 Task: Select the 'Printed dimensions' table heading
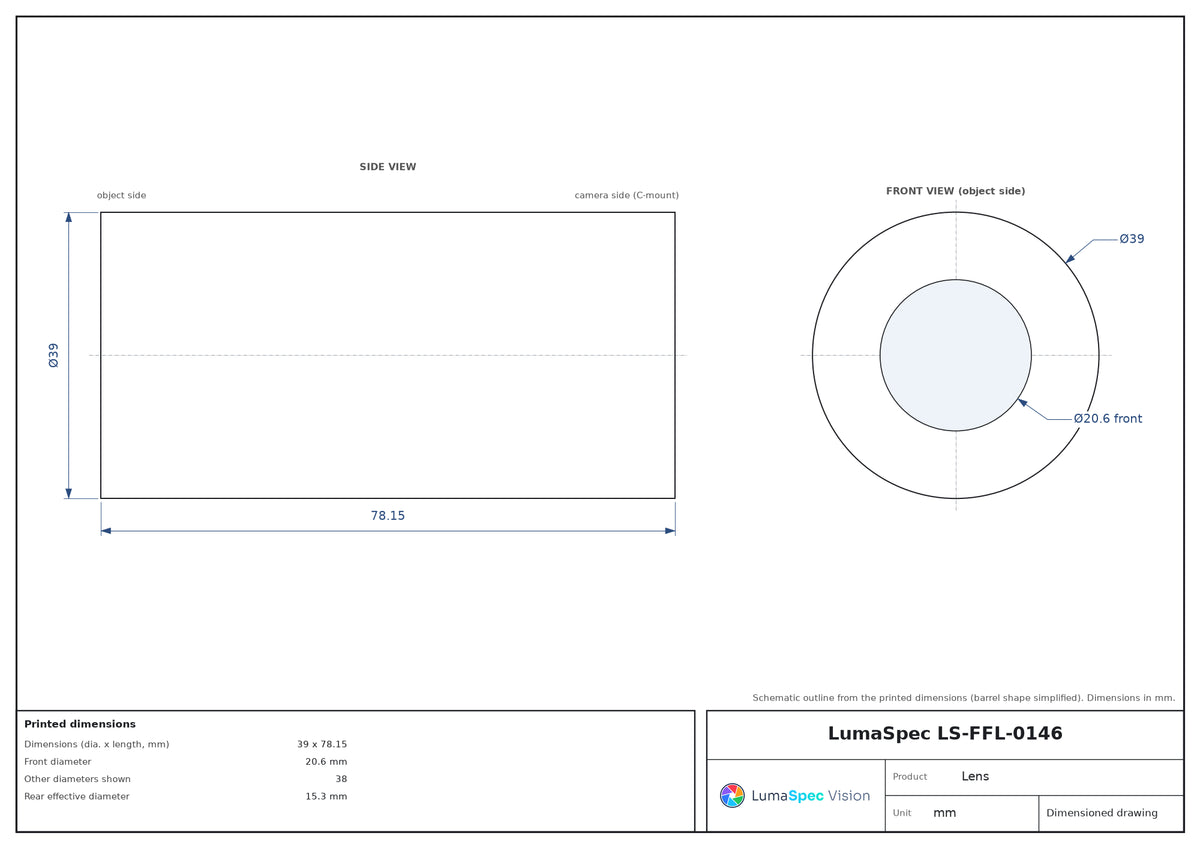tap(80, 724)
